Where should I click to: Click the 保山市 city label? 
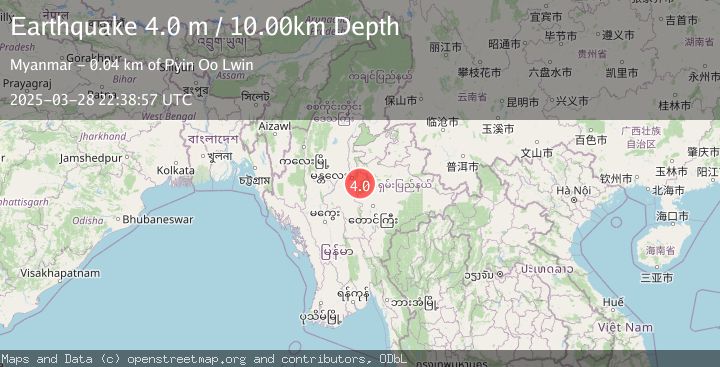click(401, 101)
